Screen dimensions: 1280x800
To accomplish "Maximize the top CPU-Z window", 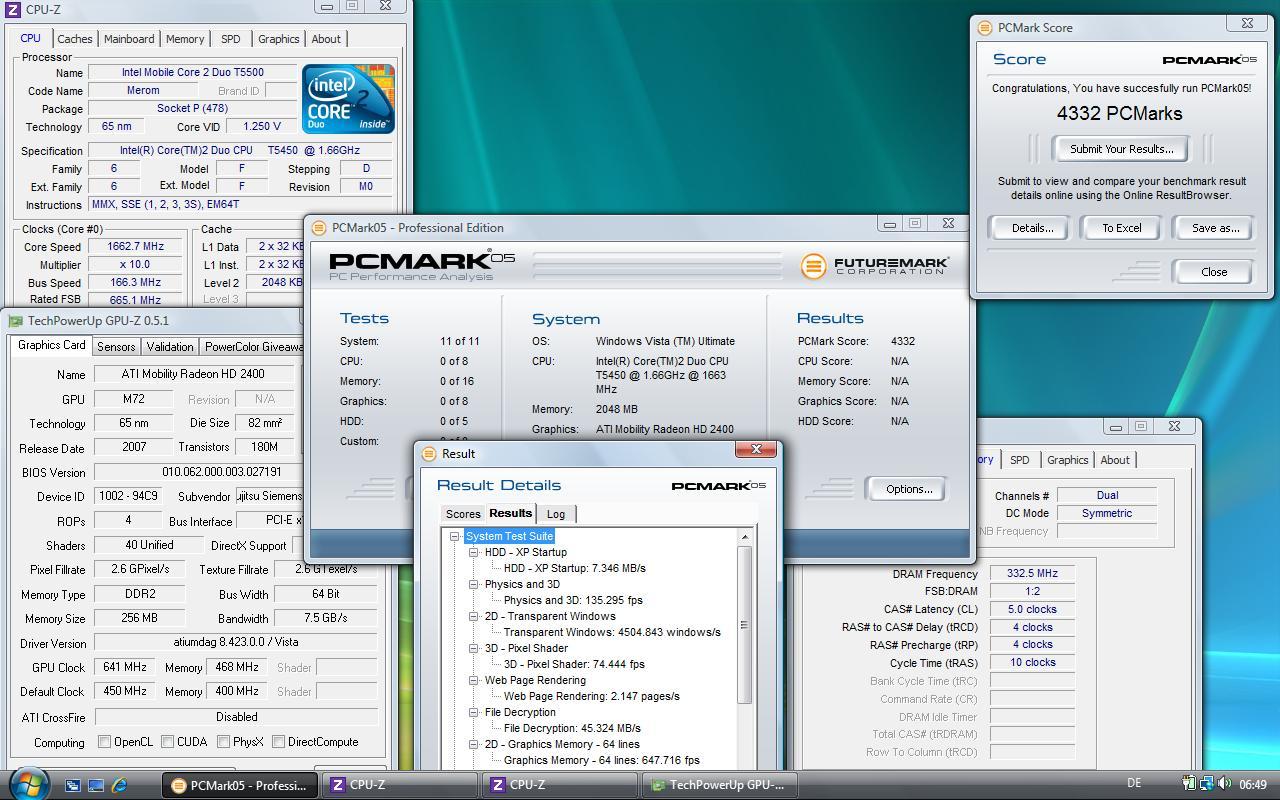I will pos(352,5).
